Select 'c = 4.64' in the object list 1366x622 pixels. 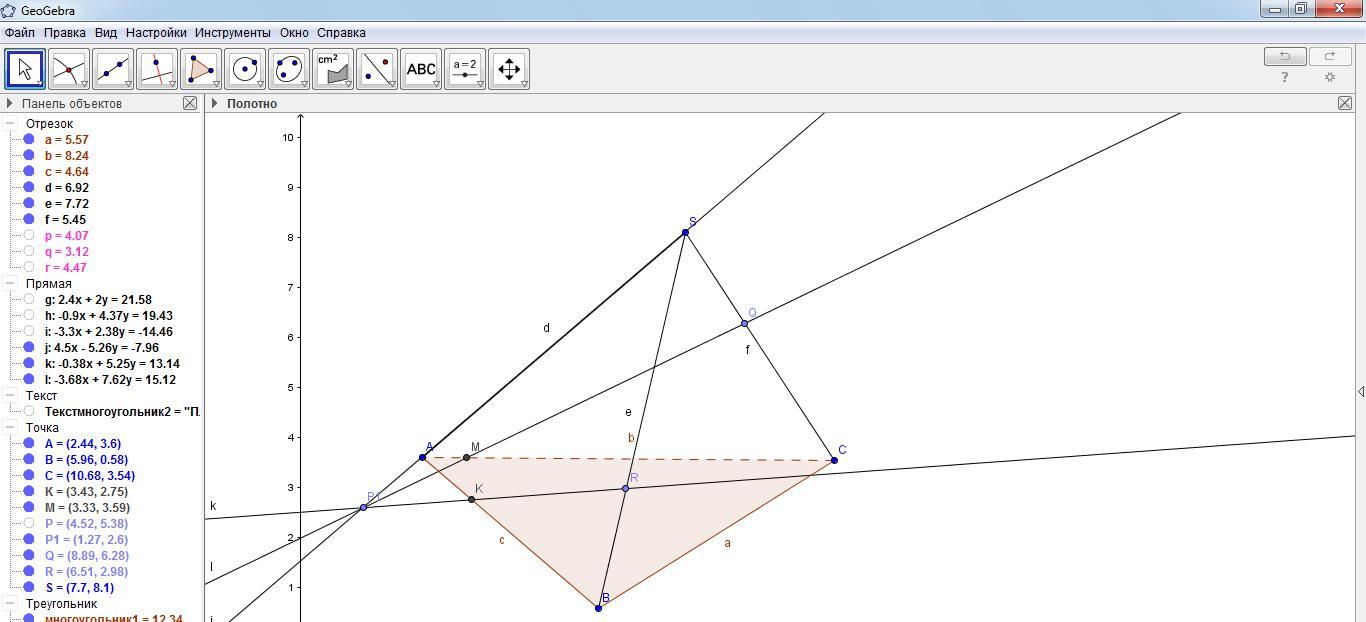pyautogui.click(x=67, y=172)
